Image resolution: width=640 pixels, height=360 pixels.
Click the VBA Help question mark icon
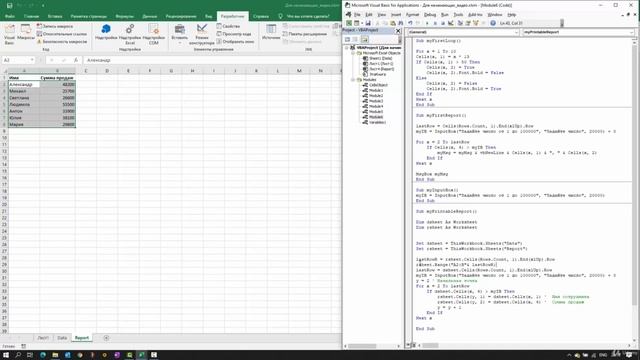(493, 23)
